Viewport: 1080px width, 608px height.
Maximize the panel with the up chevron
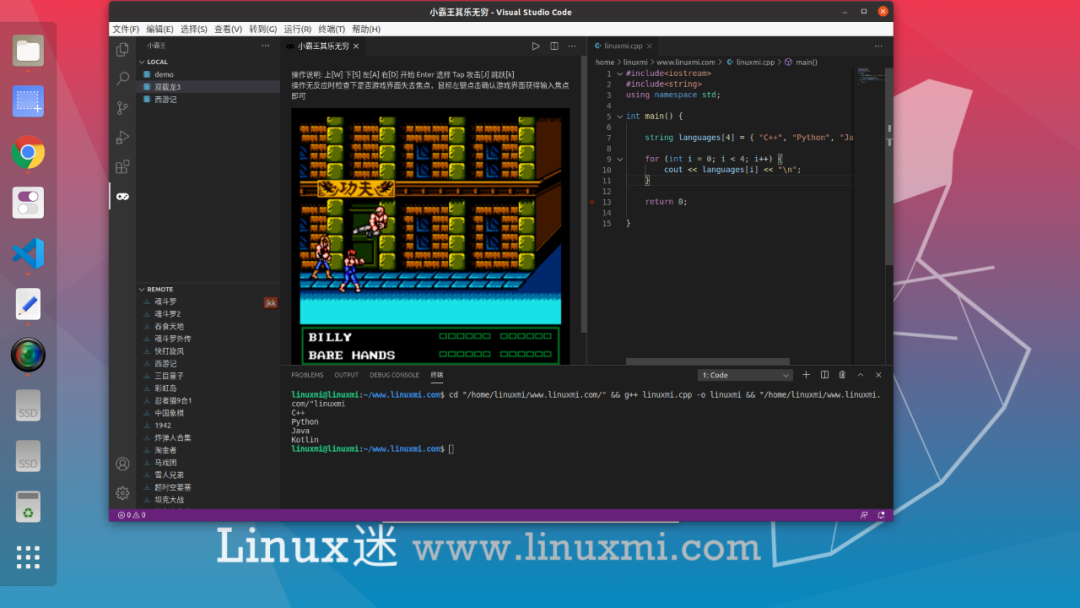point(860,375)
